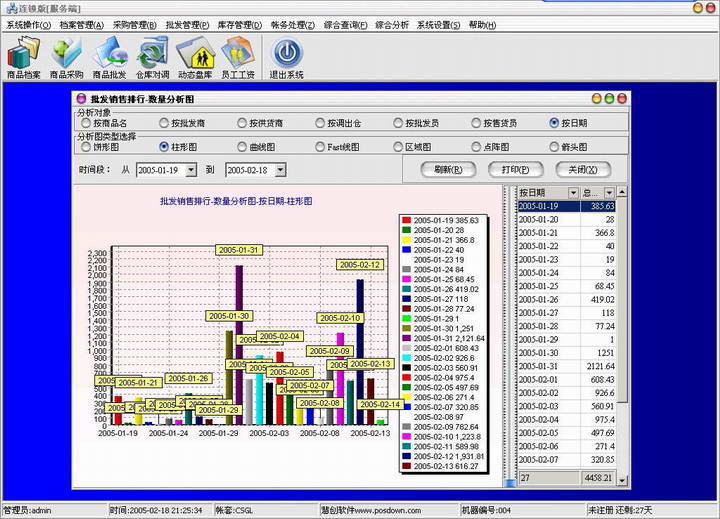Click chart label 2005-01-31

(239, 250)
